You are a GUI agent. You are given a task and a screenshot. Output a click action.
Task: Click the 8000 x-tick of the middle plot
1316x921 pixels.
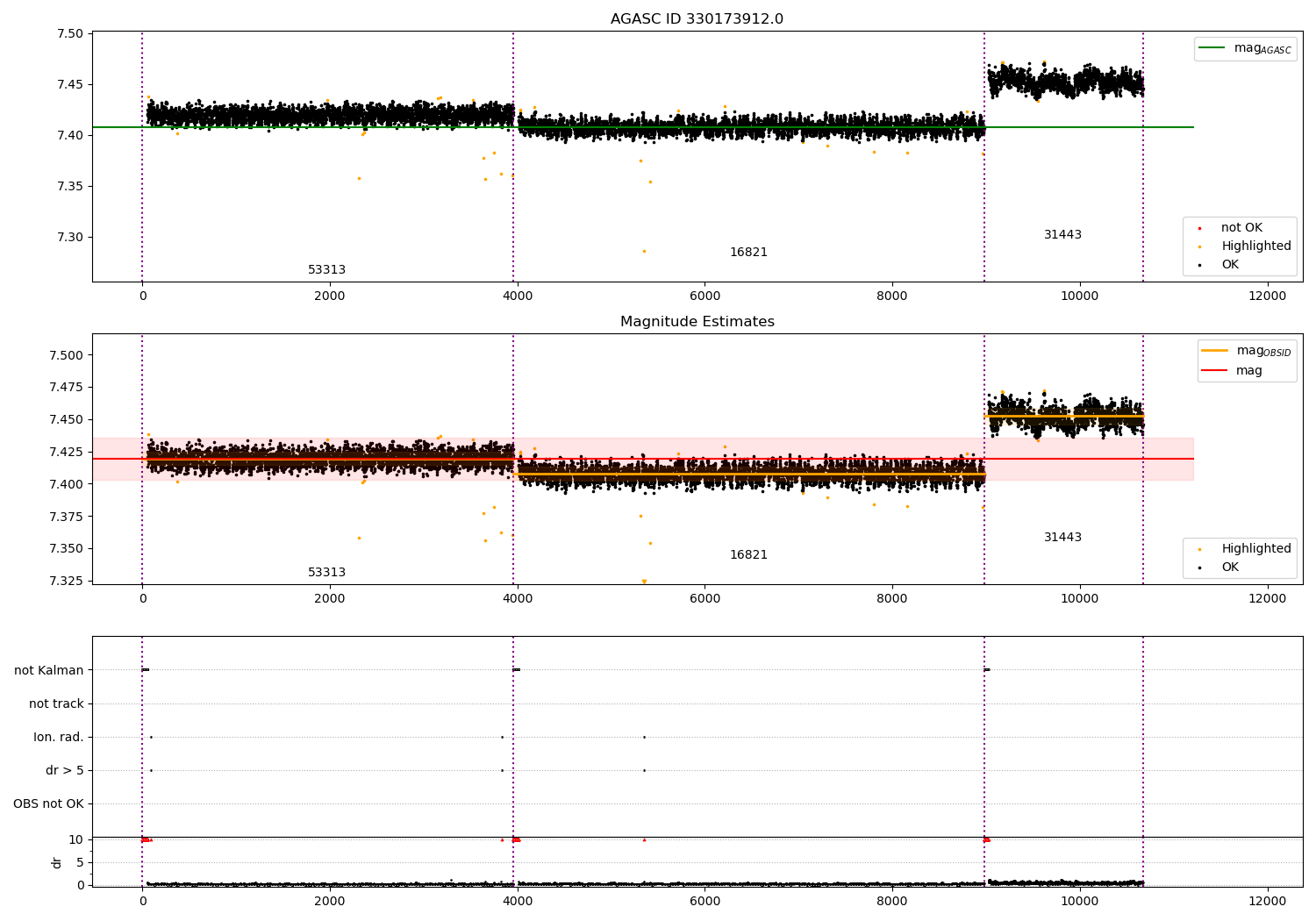click(892, 599)
